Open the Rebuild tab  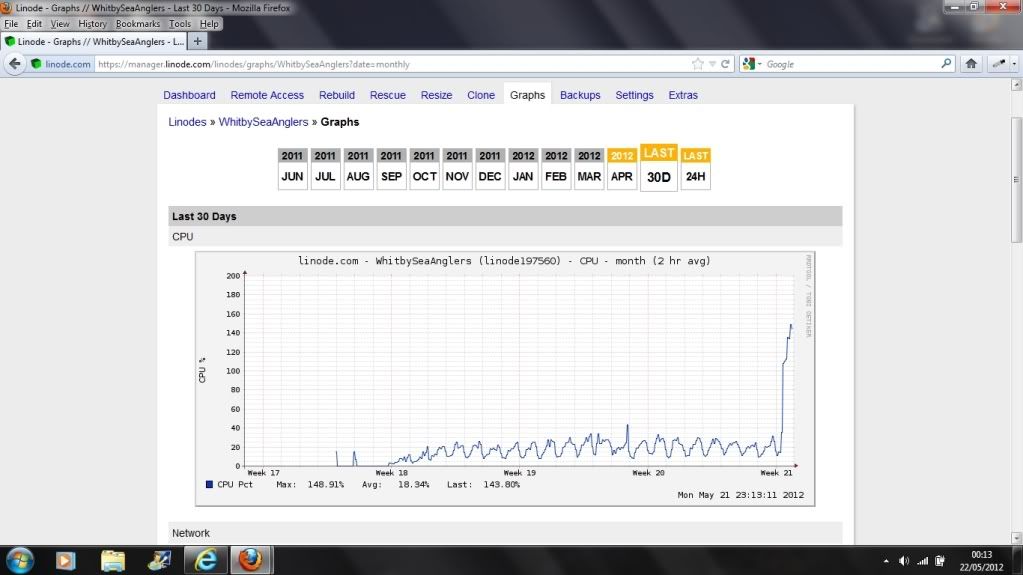337,95
